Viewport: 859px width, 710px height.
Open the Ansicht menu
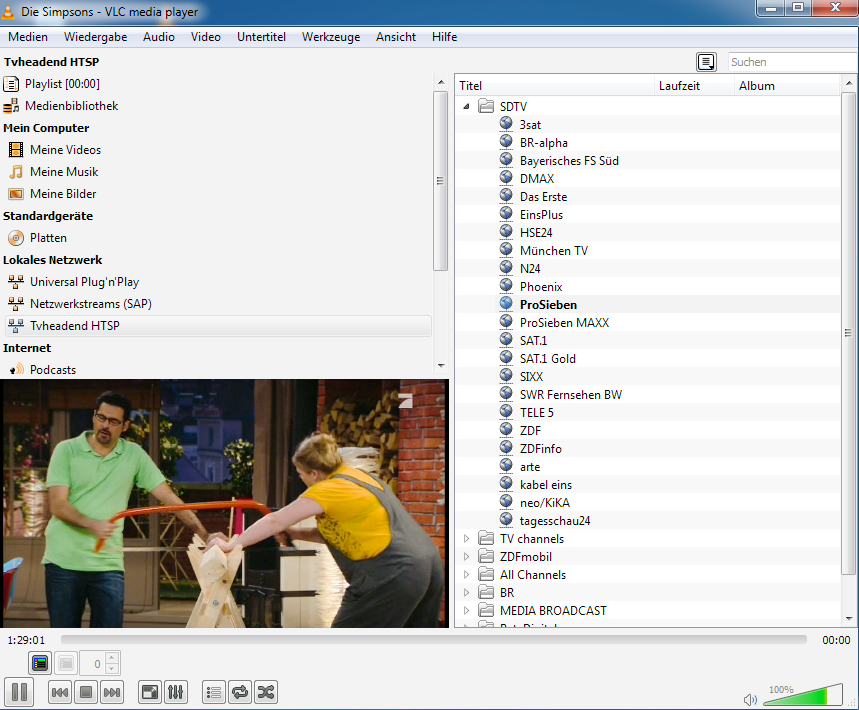(x=396, y=37)
